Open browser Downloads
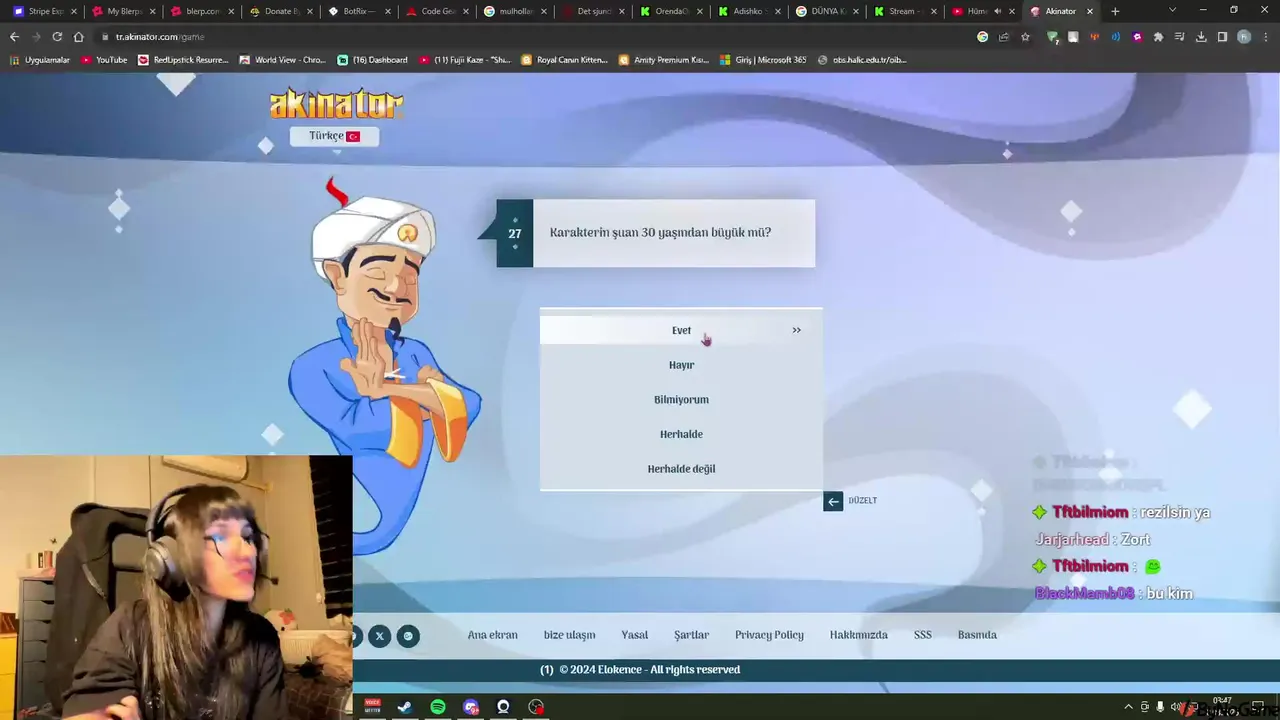1280x720 pixels. pos(1201,37)
